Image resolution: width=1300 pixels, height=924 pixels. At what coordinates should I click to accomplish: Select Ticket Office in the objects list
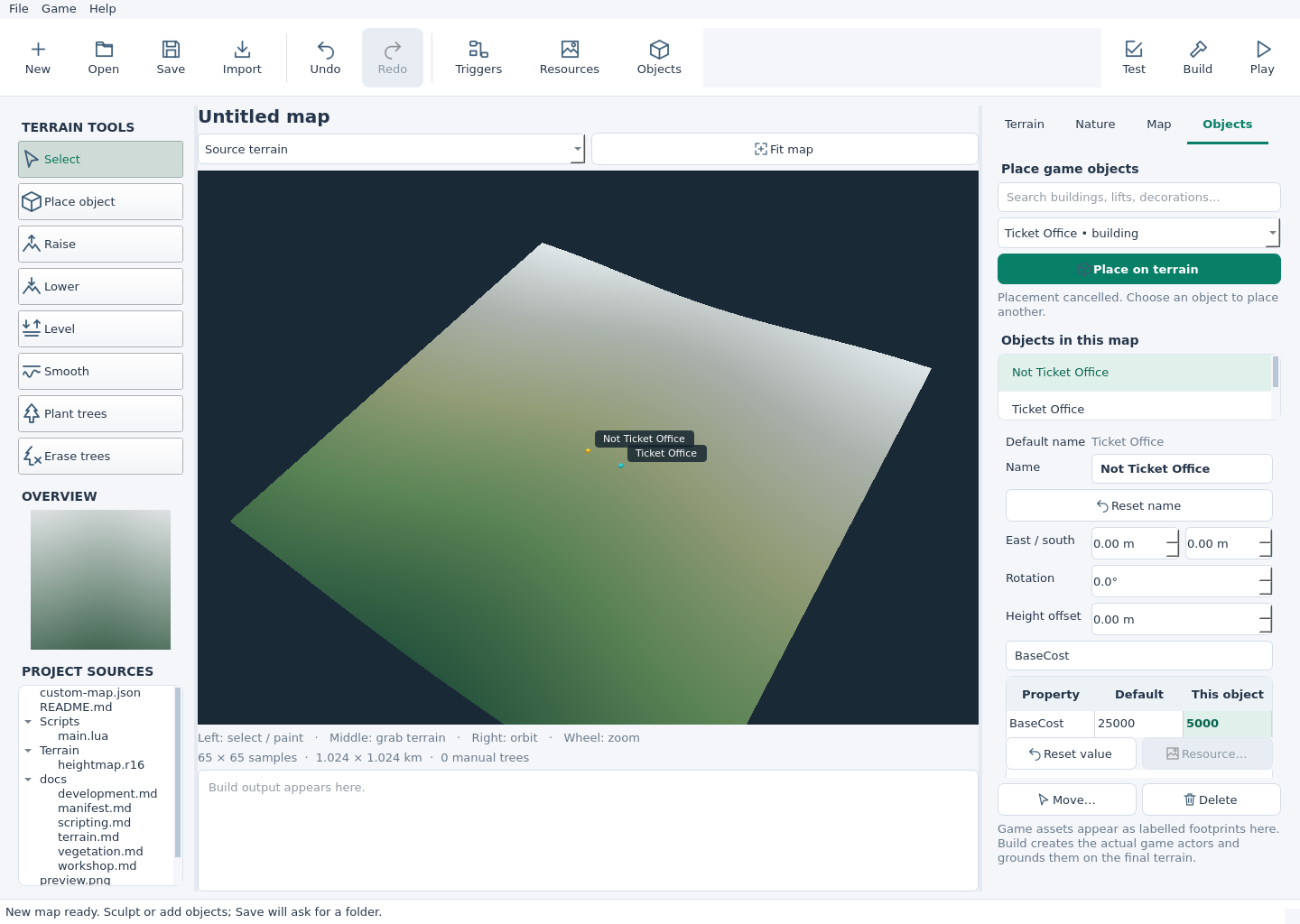[1135, 410]
